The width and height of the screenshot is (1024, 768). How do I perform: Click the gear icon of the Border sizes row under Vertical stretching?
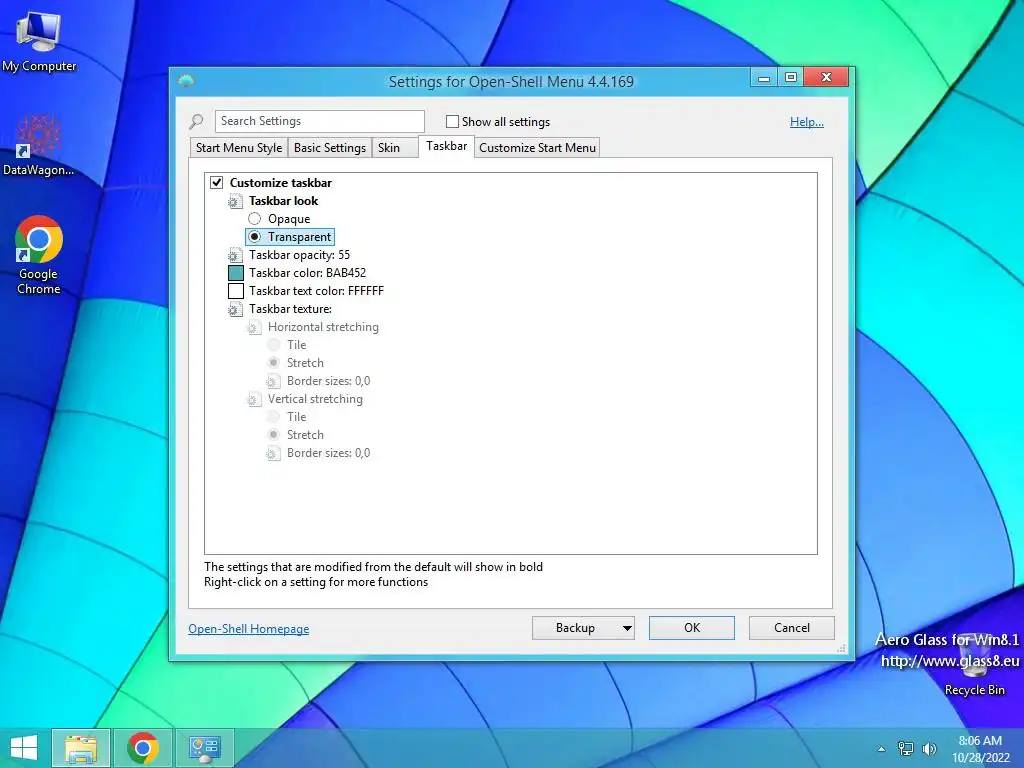point(273,453)
